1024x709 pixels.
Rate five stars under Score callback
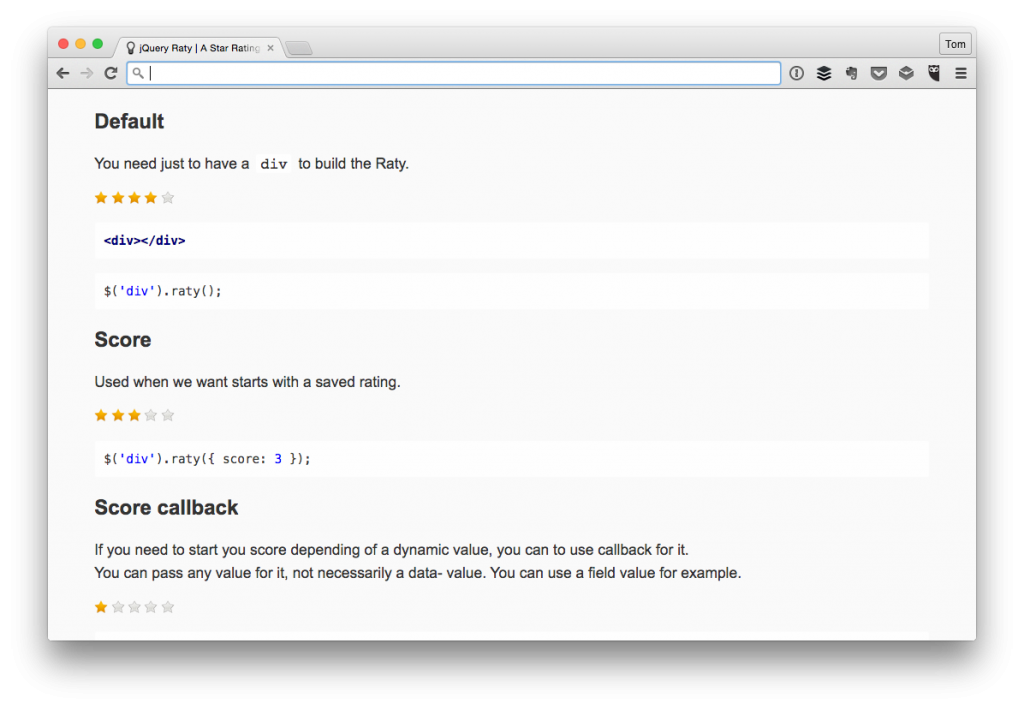point(168,607)
